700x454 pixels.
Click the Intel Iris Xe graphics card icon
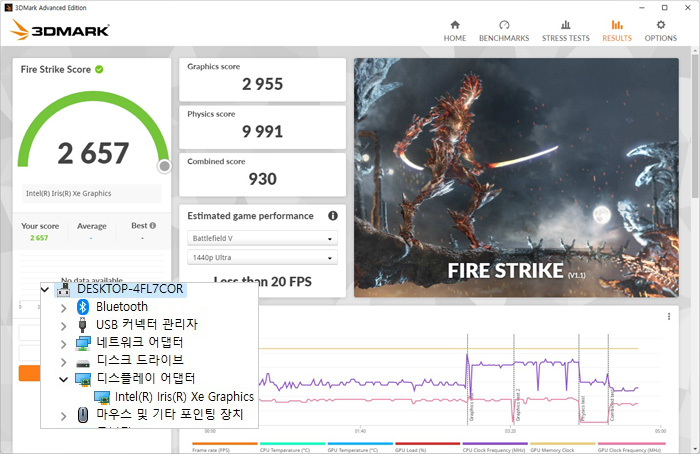(102, 397)
